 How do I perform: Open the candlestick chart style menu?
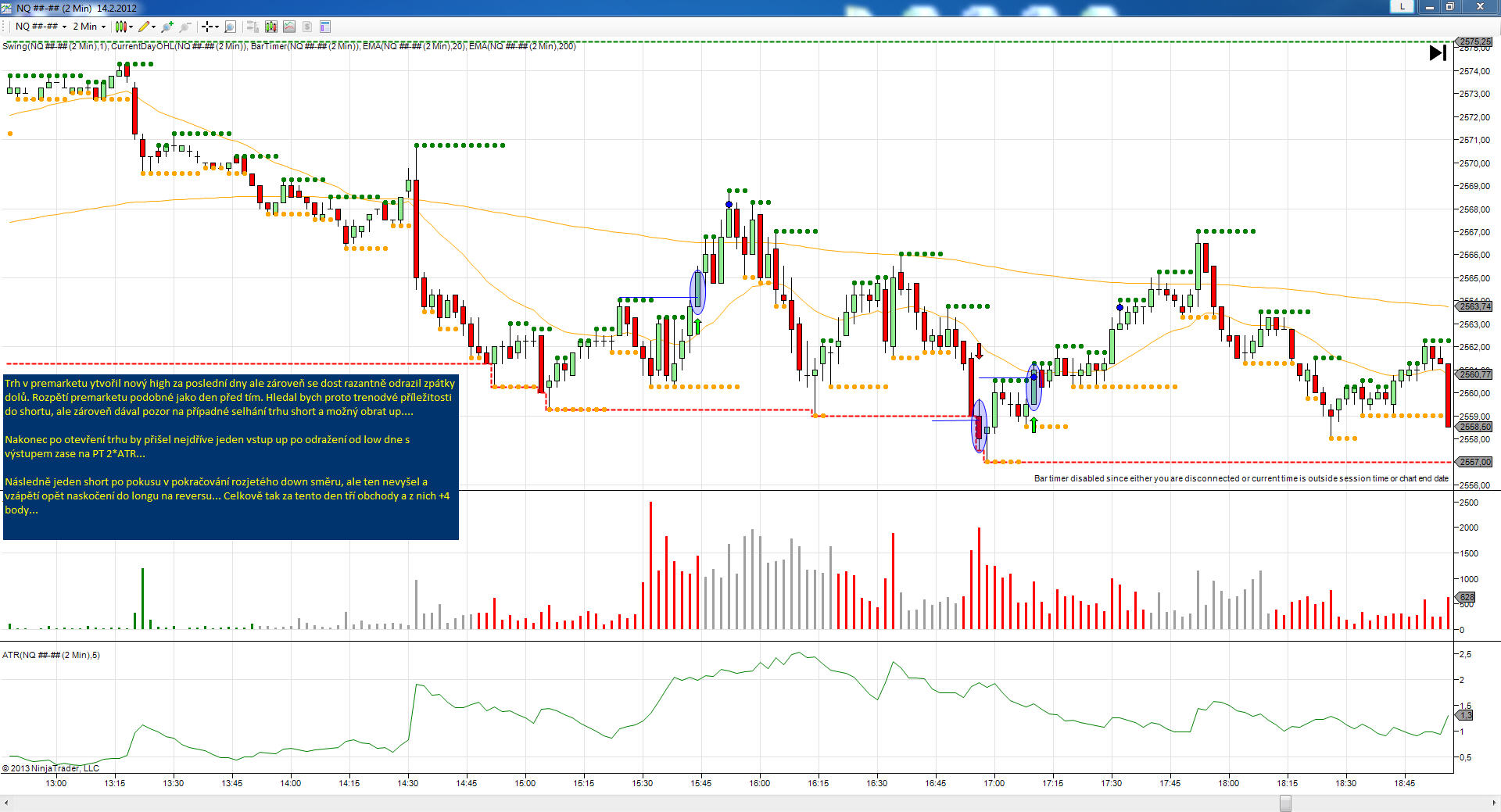point(124,27)
